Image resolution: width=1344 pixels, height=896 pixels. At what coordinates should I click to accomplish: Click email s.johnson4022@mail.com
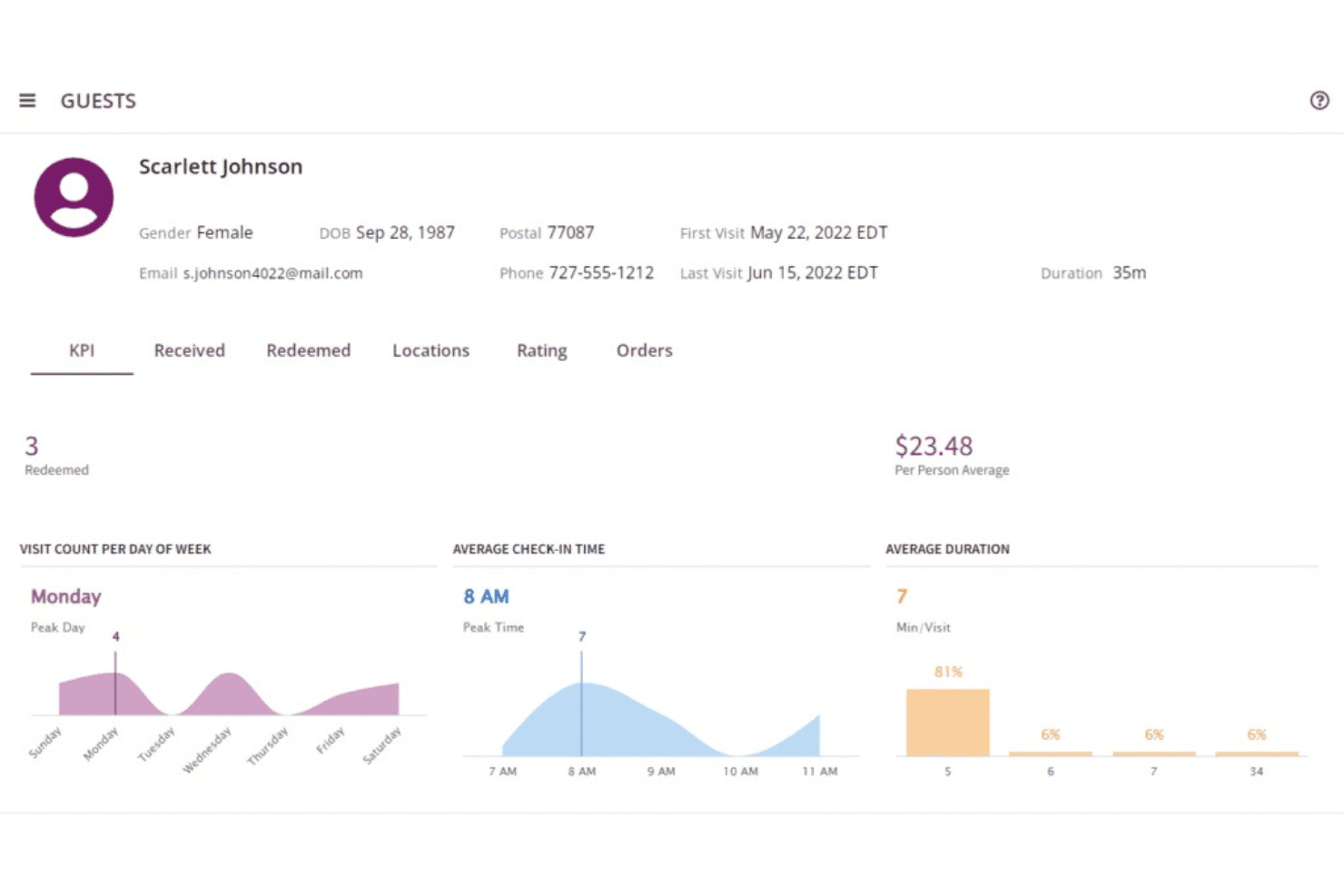coord(272,273)
